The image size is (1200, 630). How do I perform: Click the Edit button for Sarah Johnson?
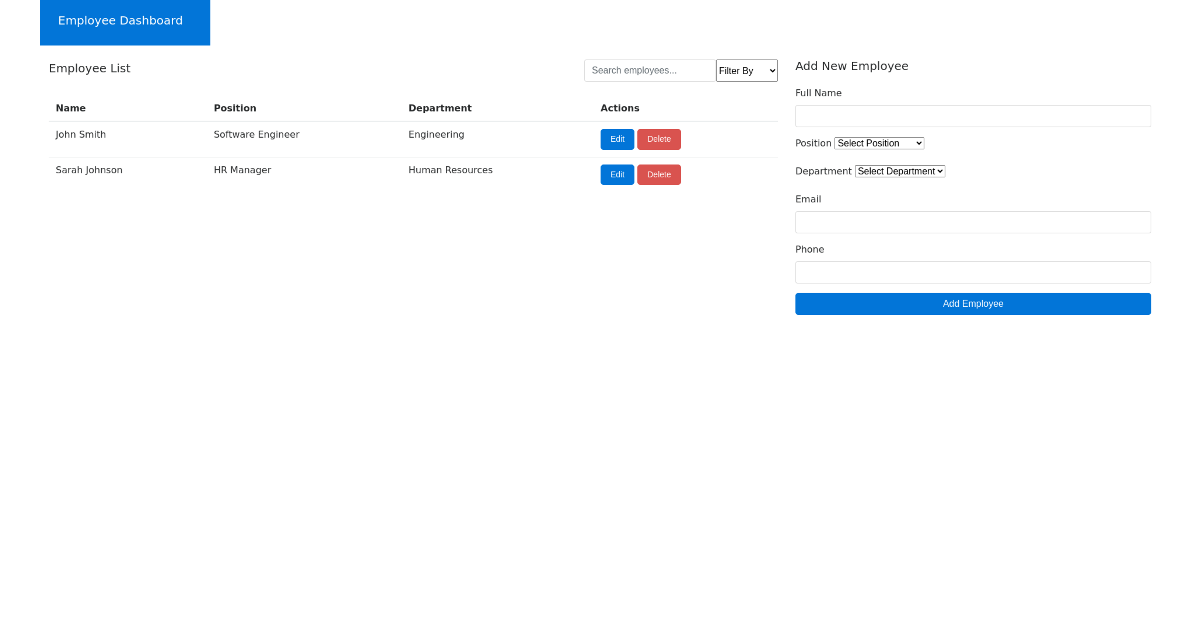tap(616, 174)
